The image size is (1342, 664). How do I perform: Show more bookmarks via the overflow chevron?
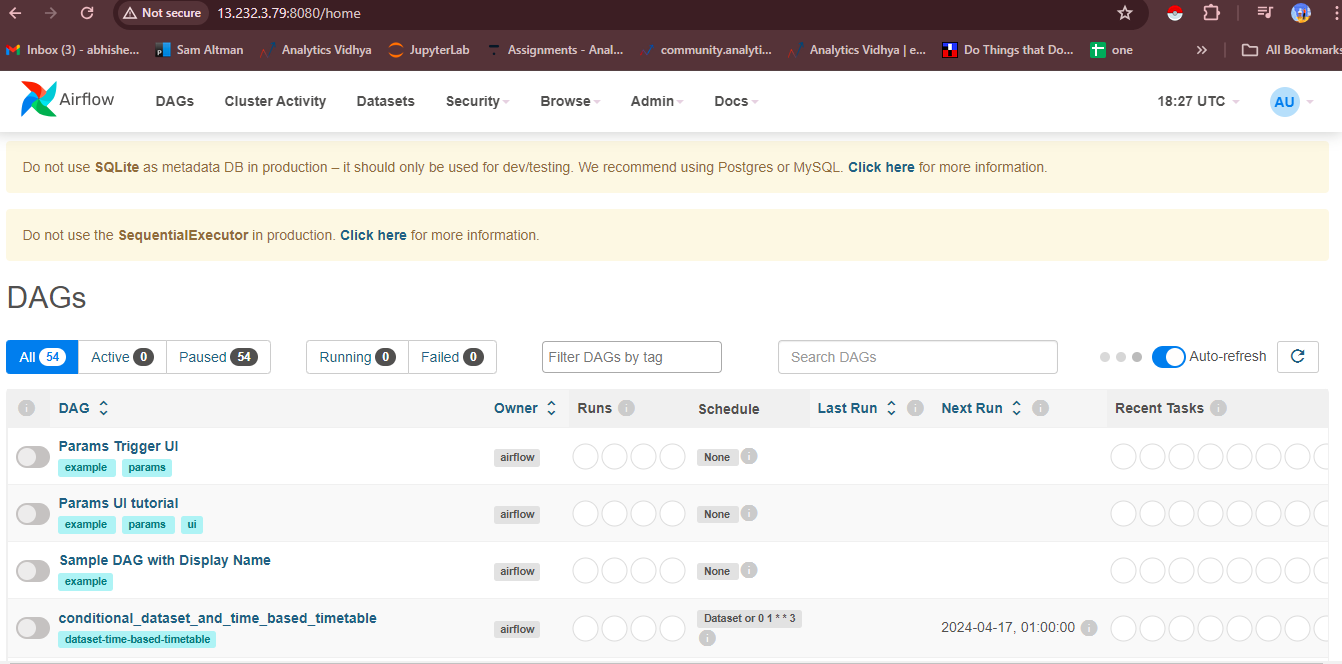point(1202,50)
